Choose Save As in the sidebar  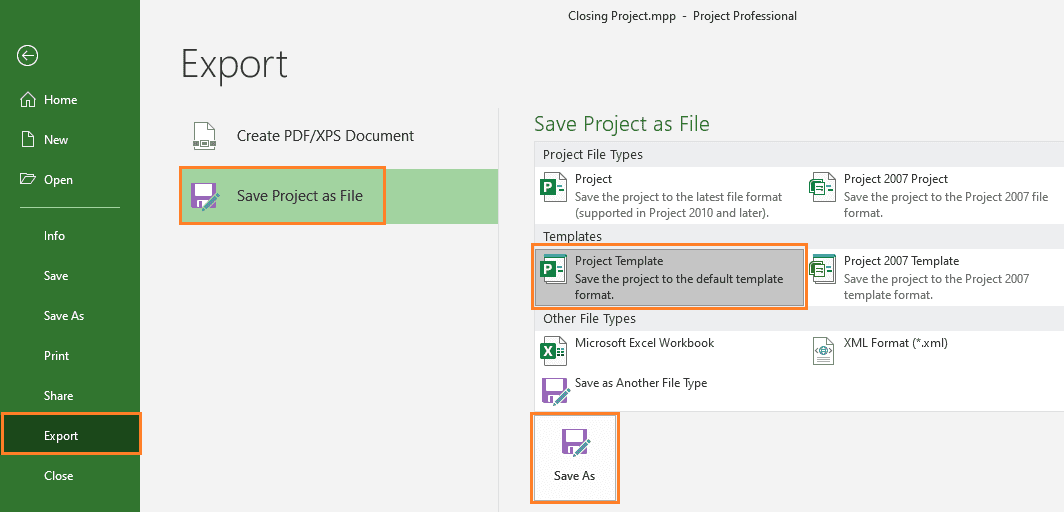tap(70, 316)
